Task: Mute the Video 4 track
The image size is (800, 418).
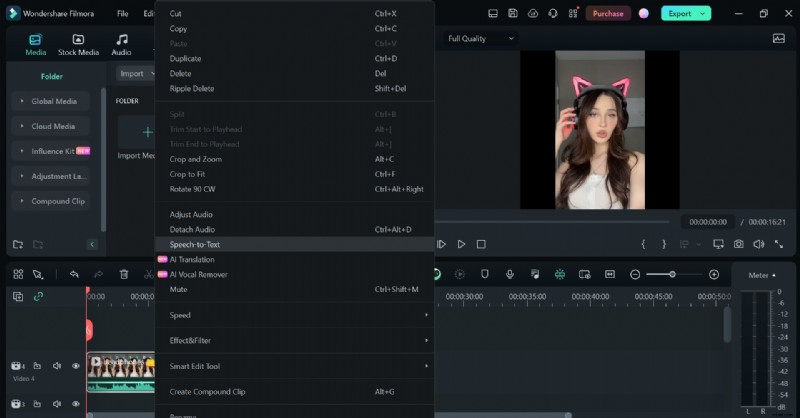Action: click(57, 366)
